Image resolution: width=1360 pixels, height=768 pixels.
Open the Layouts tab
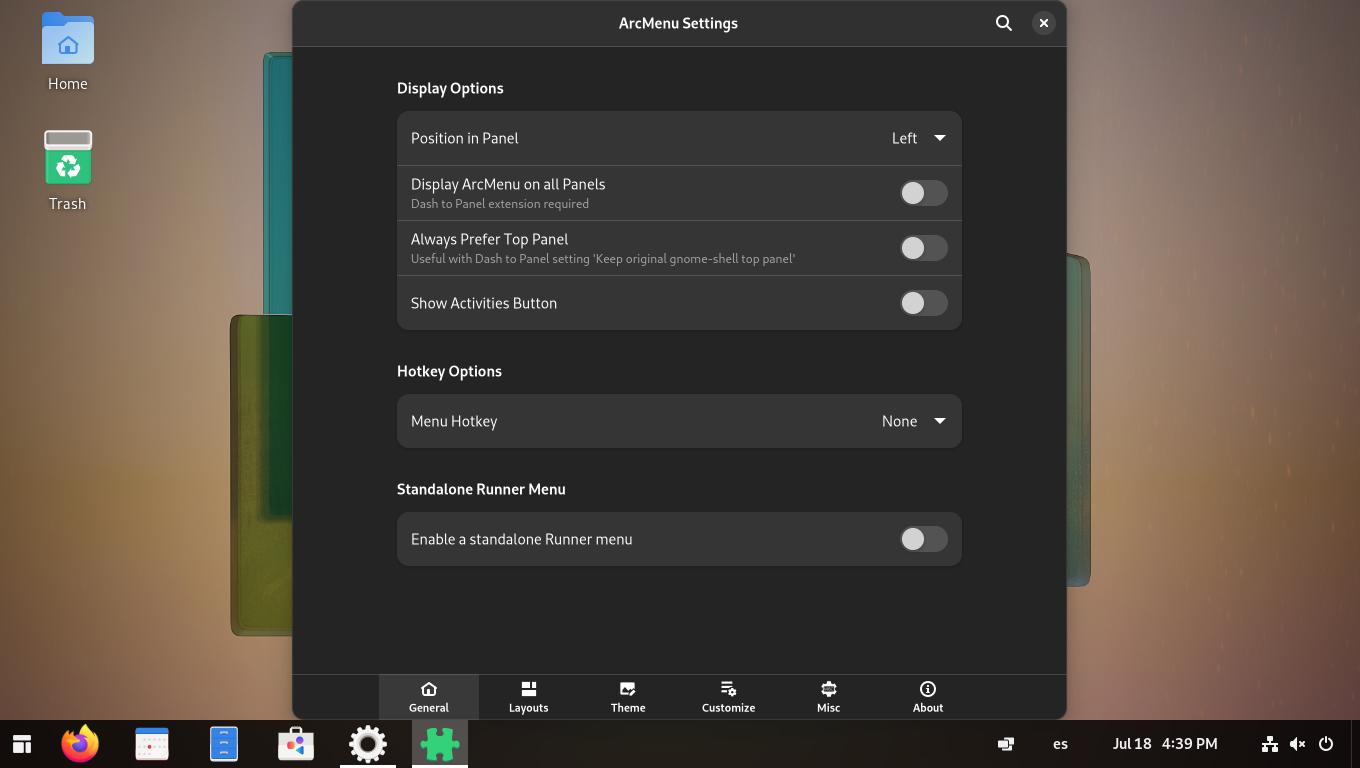(528, 697)
